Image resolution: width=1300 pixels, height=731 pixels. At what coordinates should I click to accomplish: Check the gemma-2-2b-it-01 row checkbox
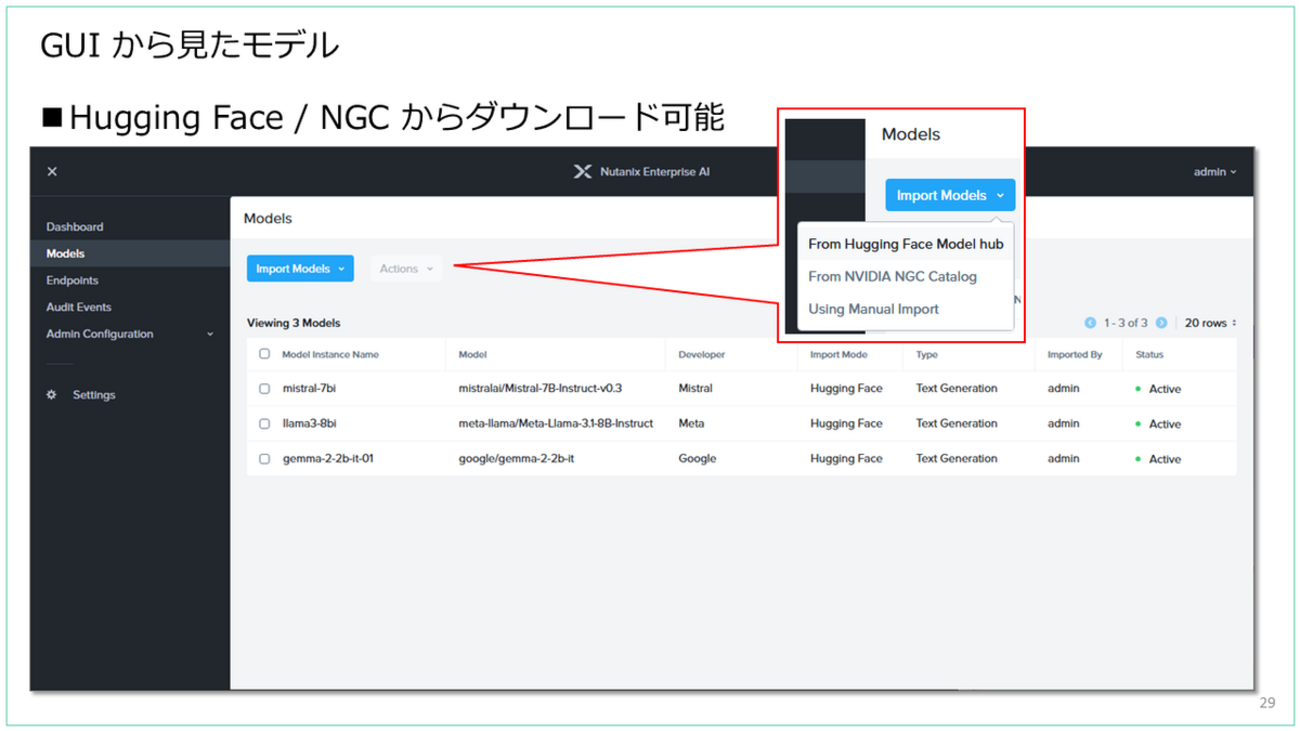click(x=264, y=459)
